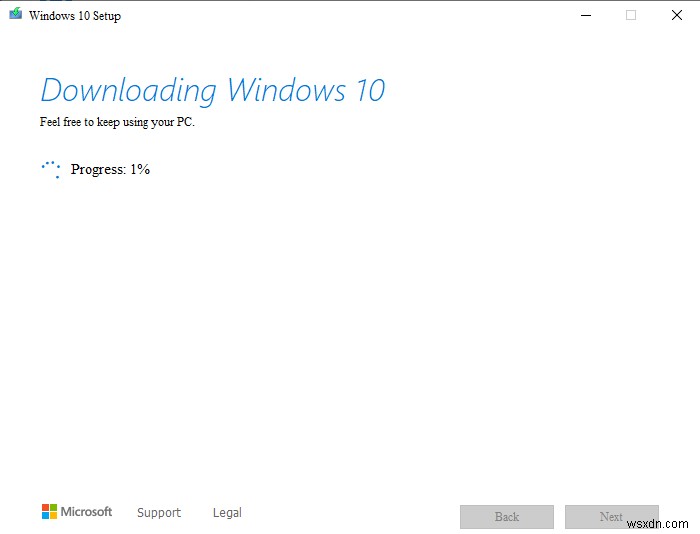The width and height of the screenshot is (700, 534).
Task: Click the disabled maximize button
Action: [631, 15]
